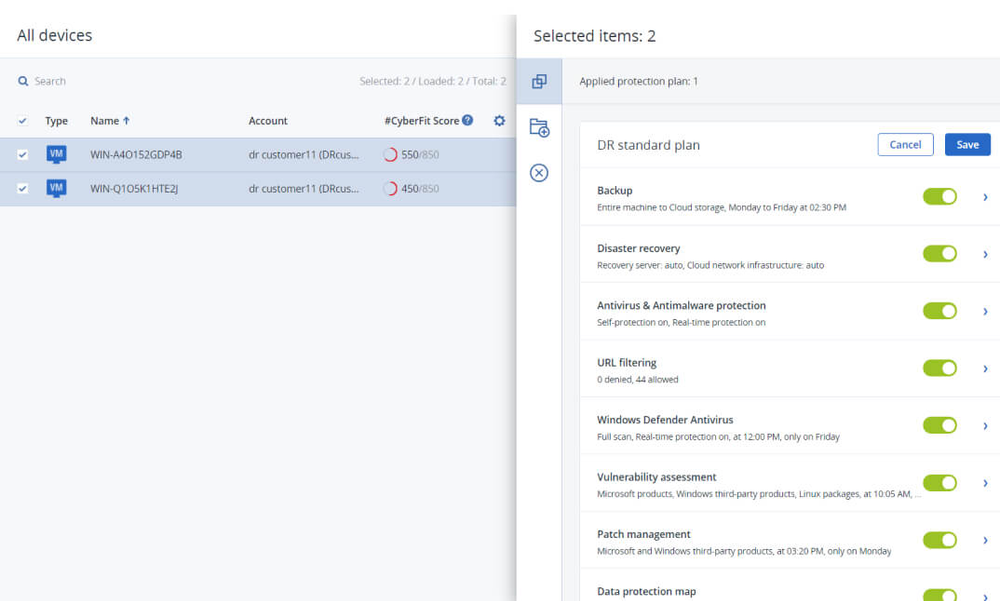Viewport: 1000px width, 601px height.
Task: Click the add-to-group folder icon in sidebar
Action: 539,128
